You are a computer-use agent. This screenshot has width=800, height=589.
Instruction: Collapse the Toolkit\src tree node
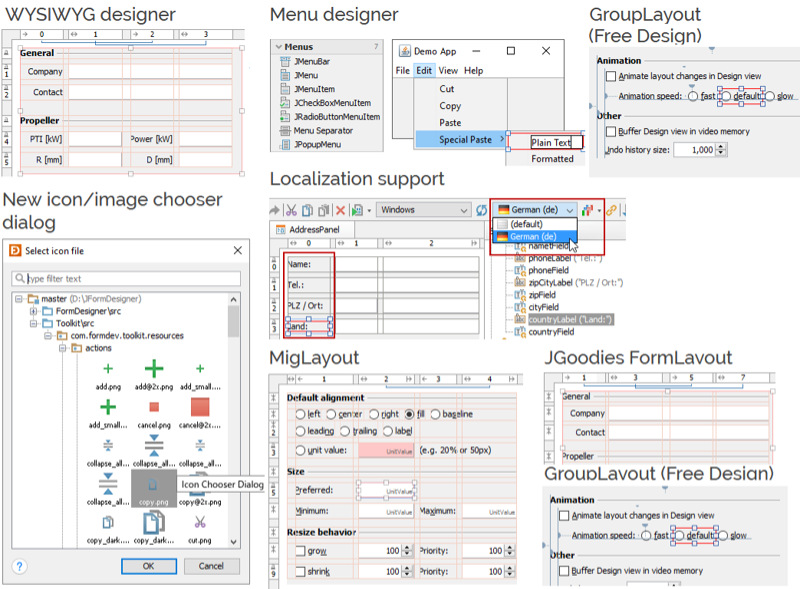pos(33,323)
